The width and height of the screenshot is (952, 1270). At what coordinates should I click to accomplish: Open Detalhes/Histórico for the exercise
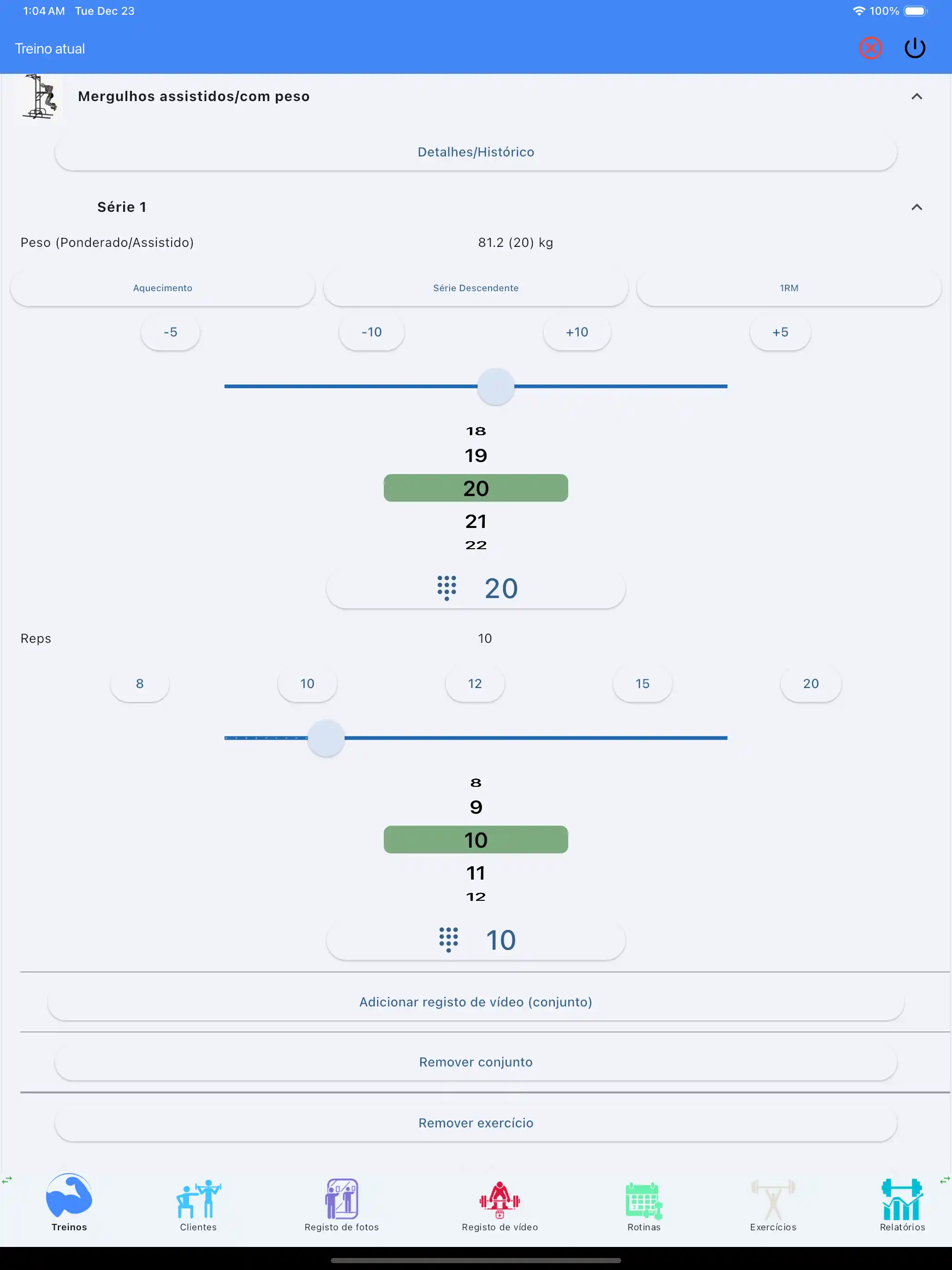[x=475, y=151]
